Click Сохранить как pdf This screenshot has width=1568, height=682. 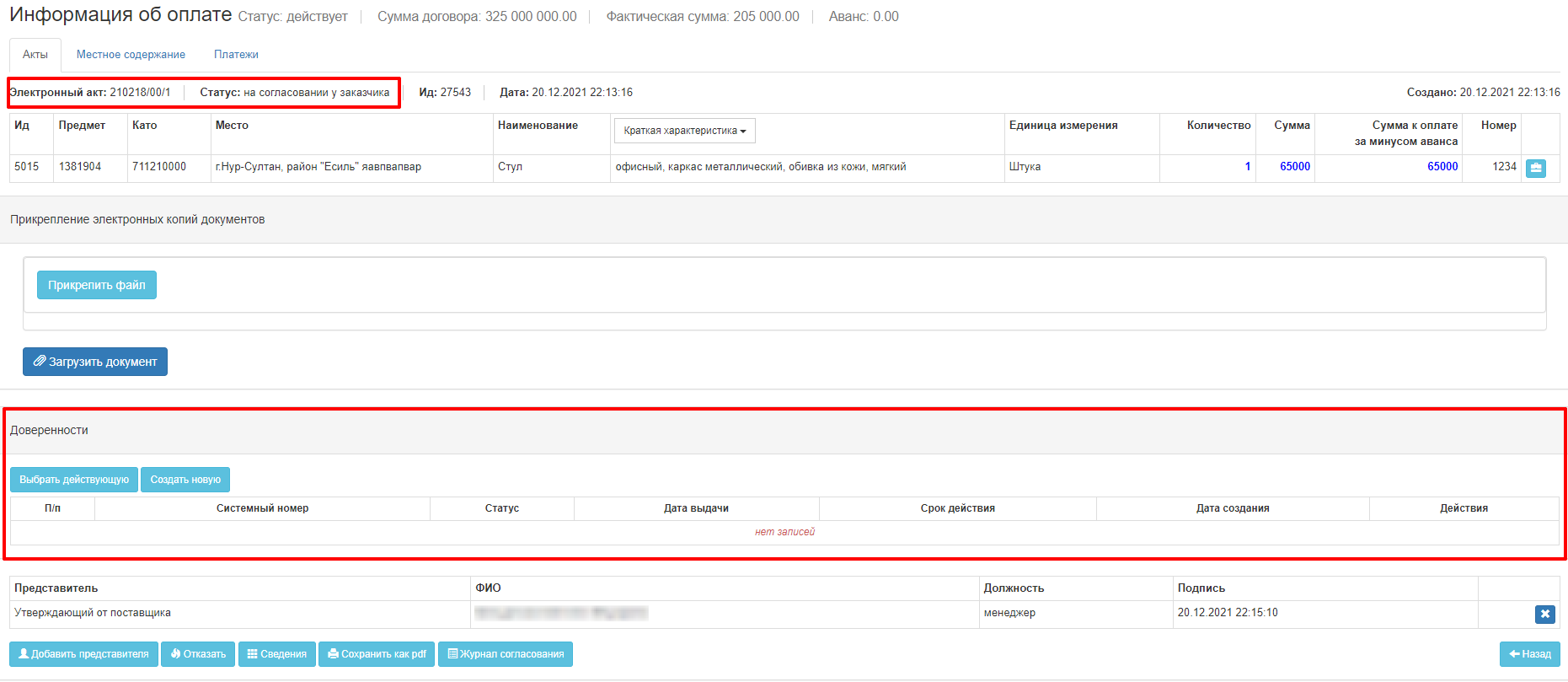pos(377,654)
